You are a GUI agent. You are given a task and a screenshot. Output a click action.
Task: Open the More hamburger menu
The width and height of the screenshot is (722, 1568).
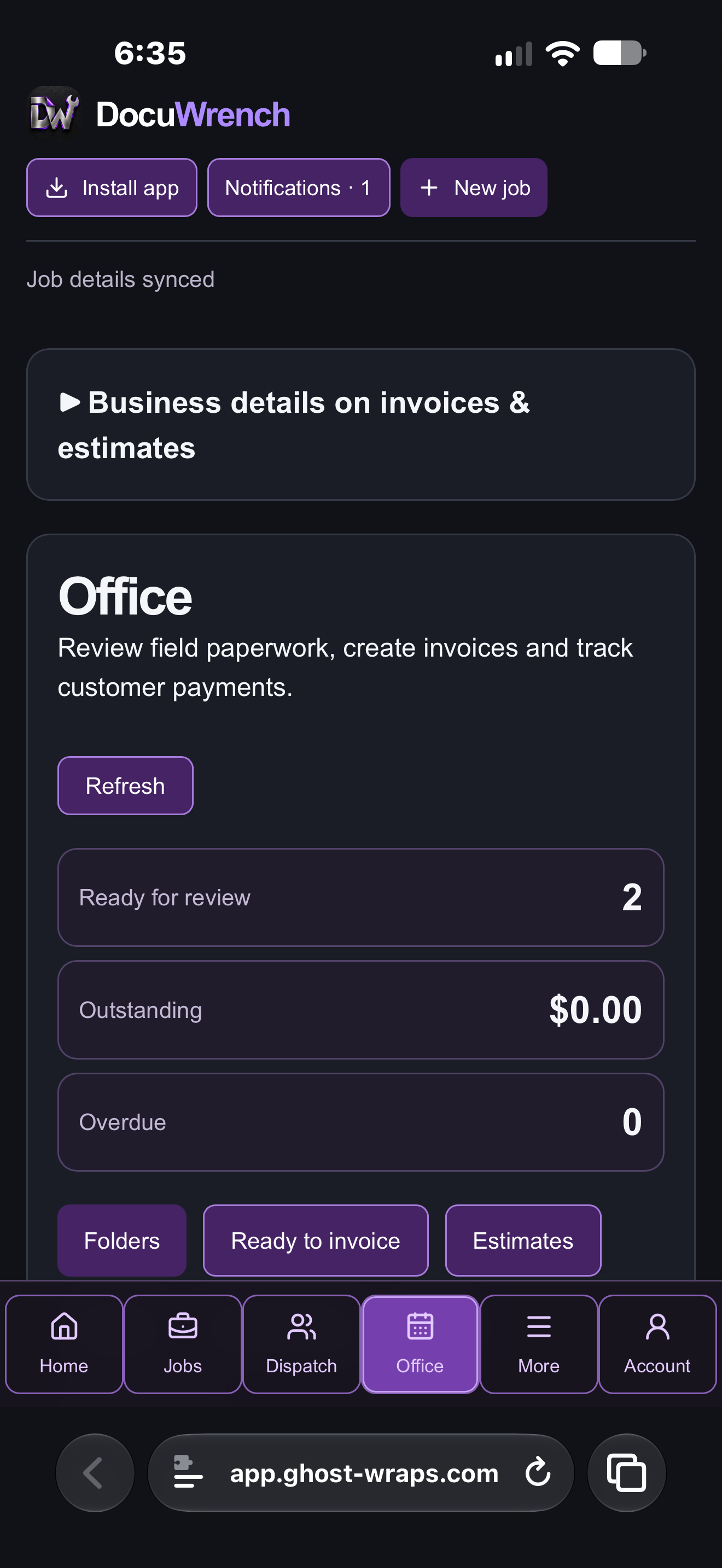(x=539, y=1344)
